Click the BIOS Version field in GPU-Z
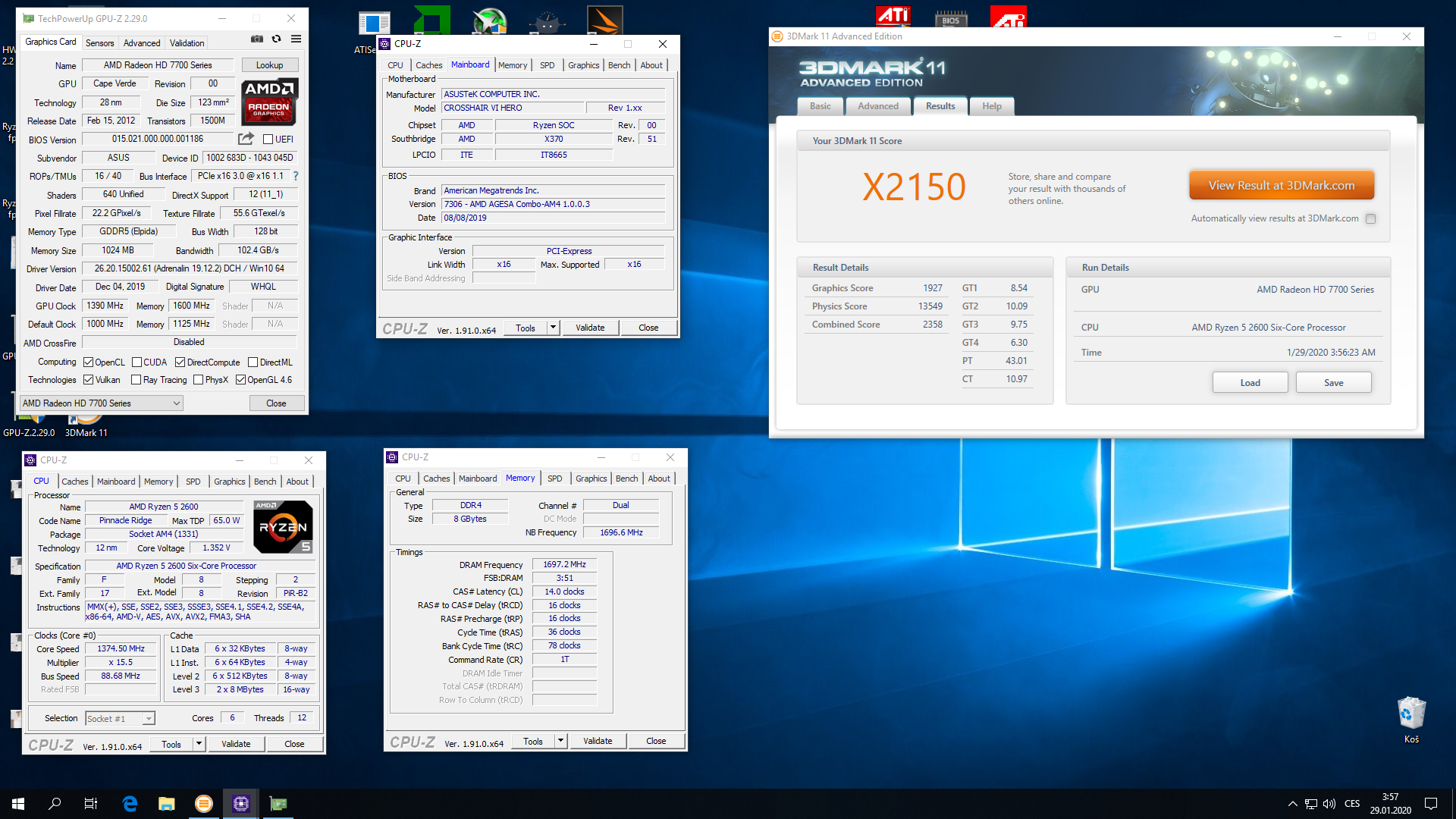Screen dimensions: 1456x819 click(x=158, y=139)
